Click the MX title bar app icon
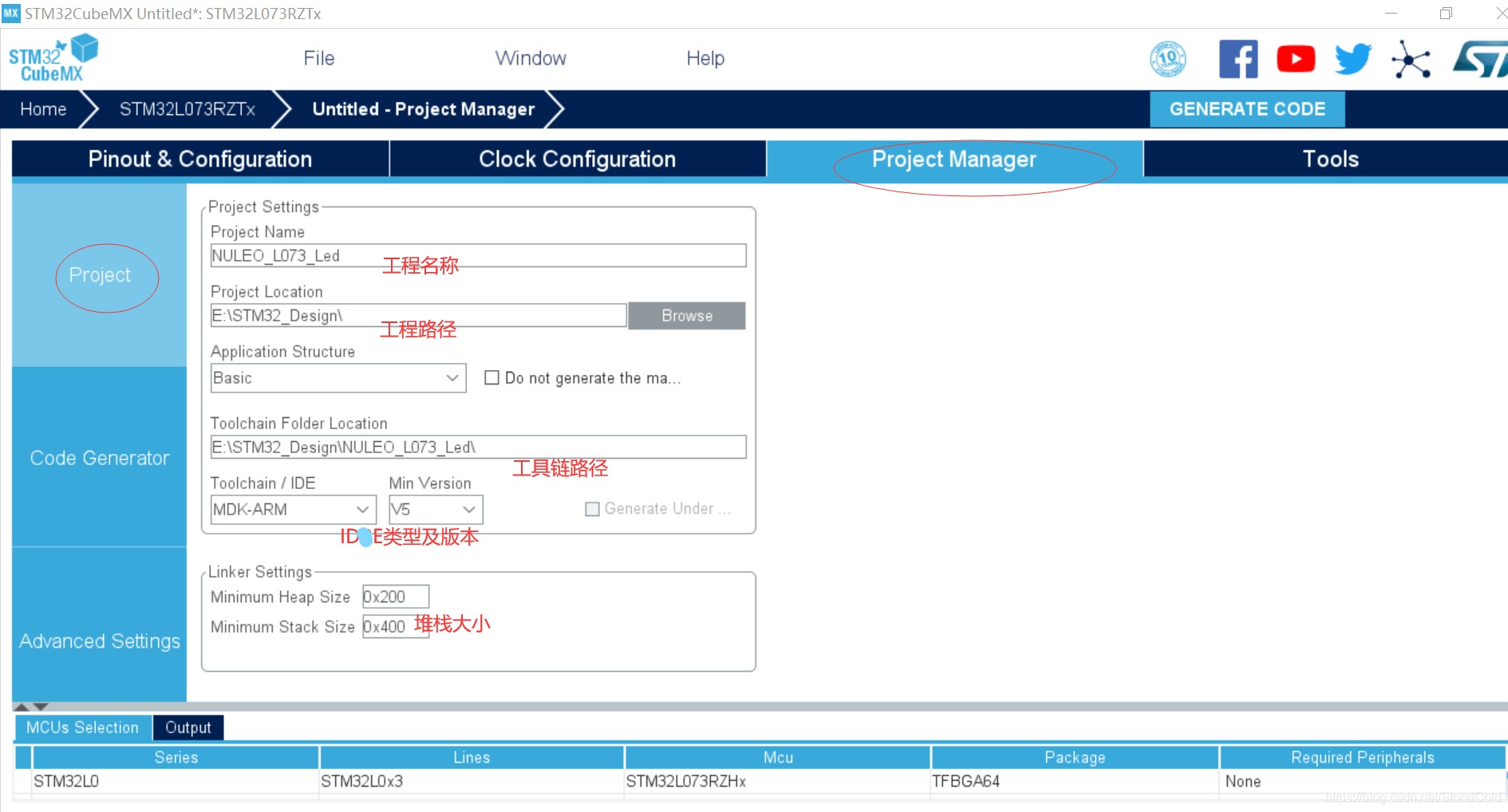Screen dimensions: 1508x812 pos(11,13)
